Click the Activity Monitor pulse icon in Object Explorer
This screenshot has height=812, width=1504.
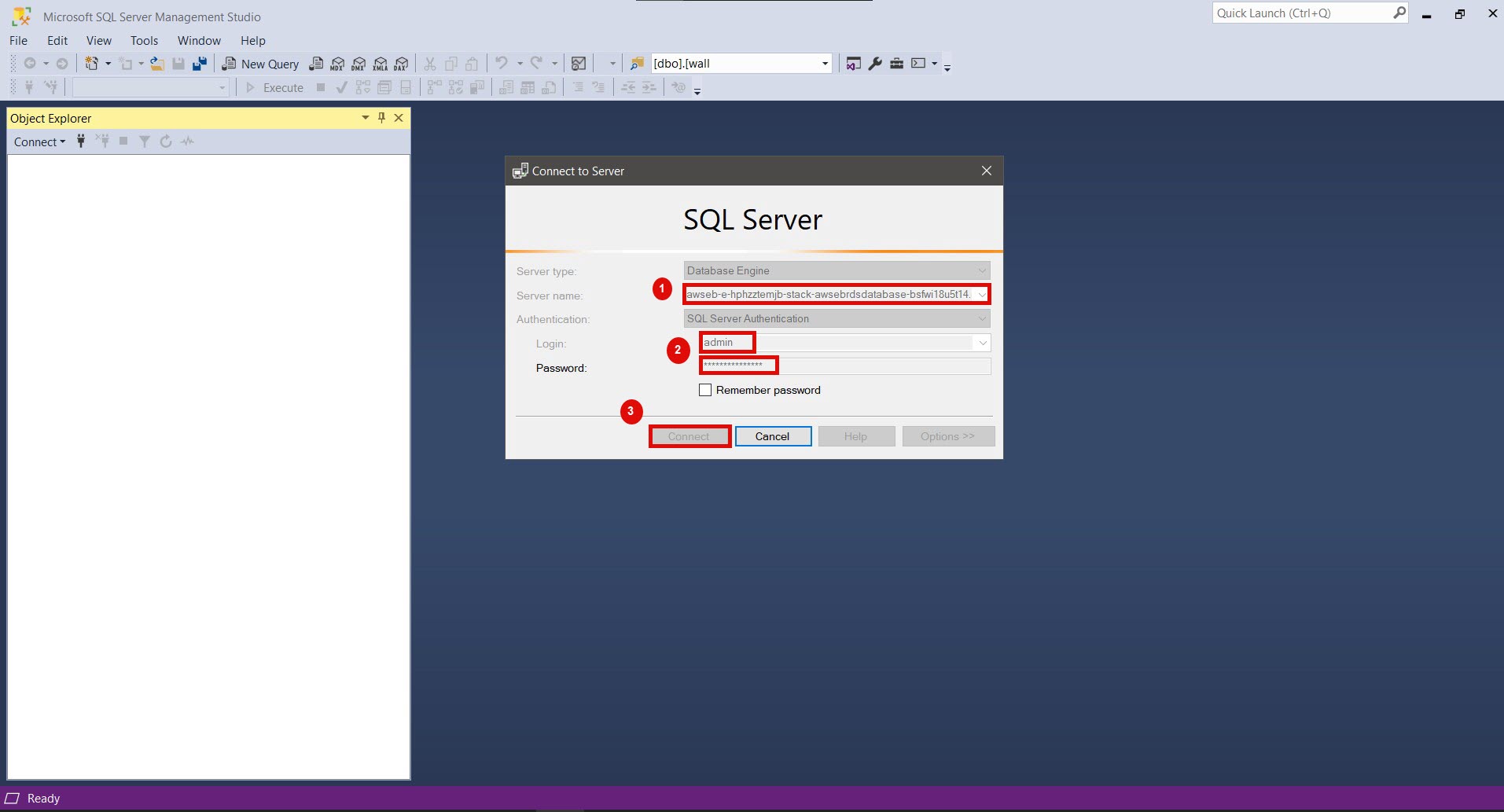187,141
